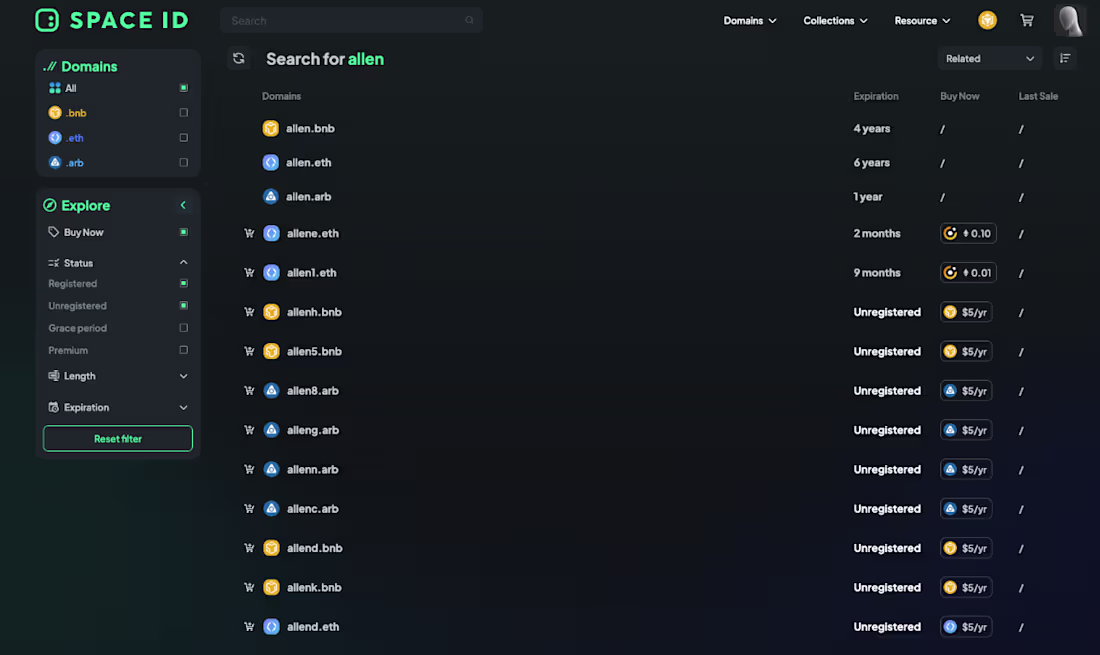Click the search magnifier icon
Image resolution: width=1100 pixels, height=655 pixels.
[469, 20]
